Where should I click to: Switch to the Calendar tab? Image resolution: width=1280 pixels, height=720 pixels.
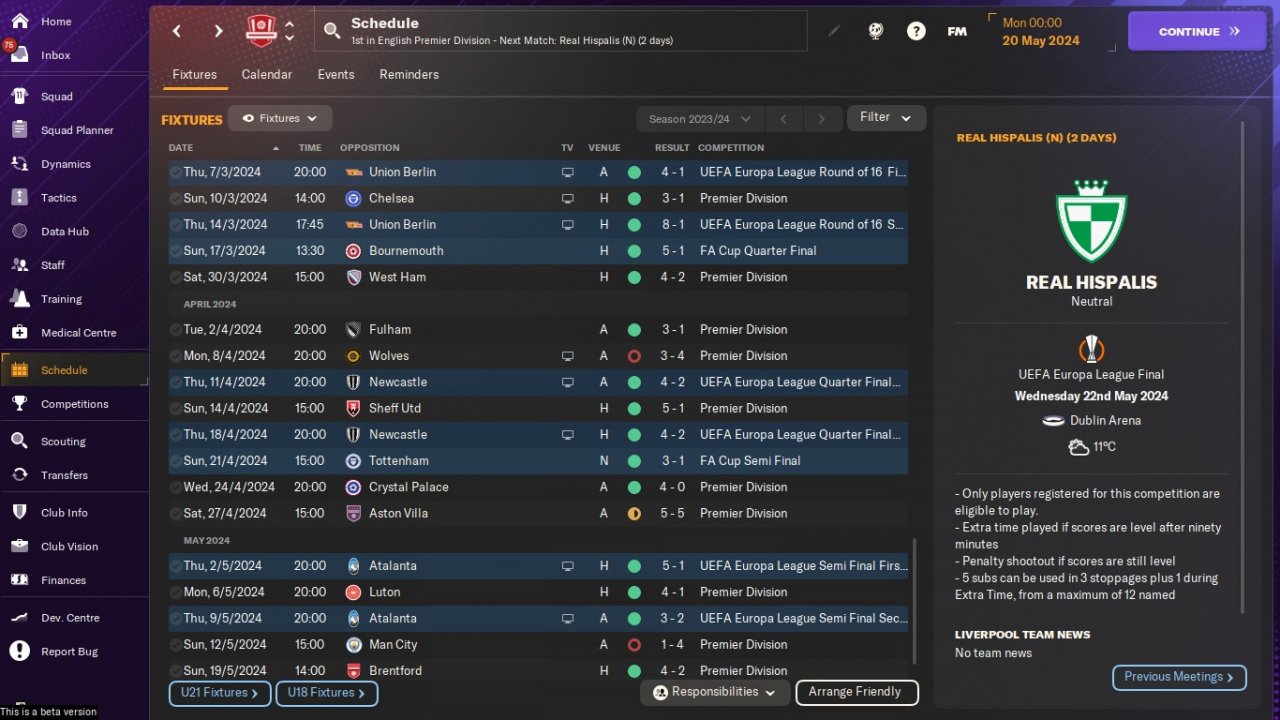pyautogui.click(x=267, y=75)
